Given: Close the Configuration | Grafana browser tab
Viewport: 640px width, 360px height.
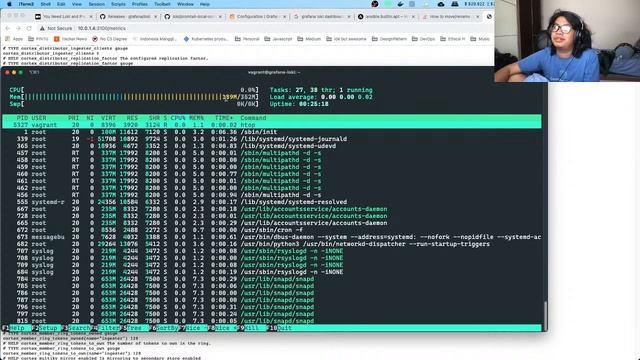Looking at the screenshot, I should 284,17.
